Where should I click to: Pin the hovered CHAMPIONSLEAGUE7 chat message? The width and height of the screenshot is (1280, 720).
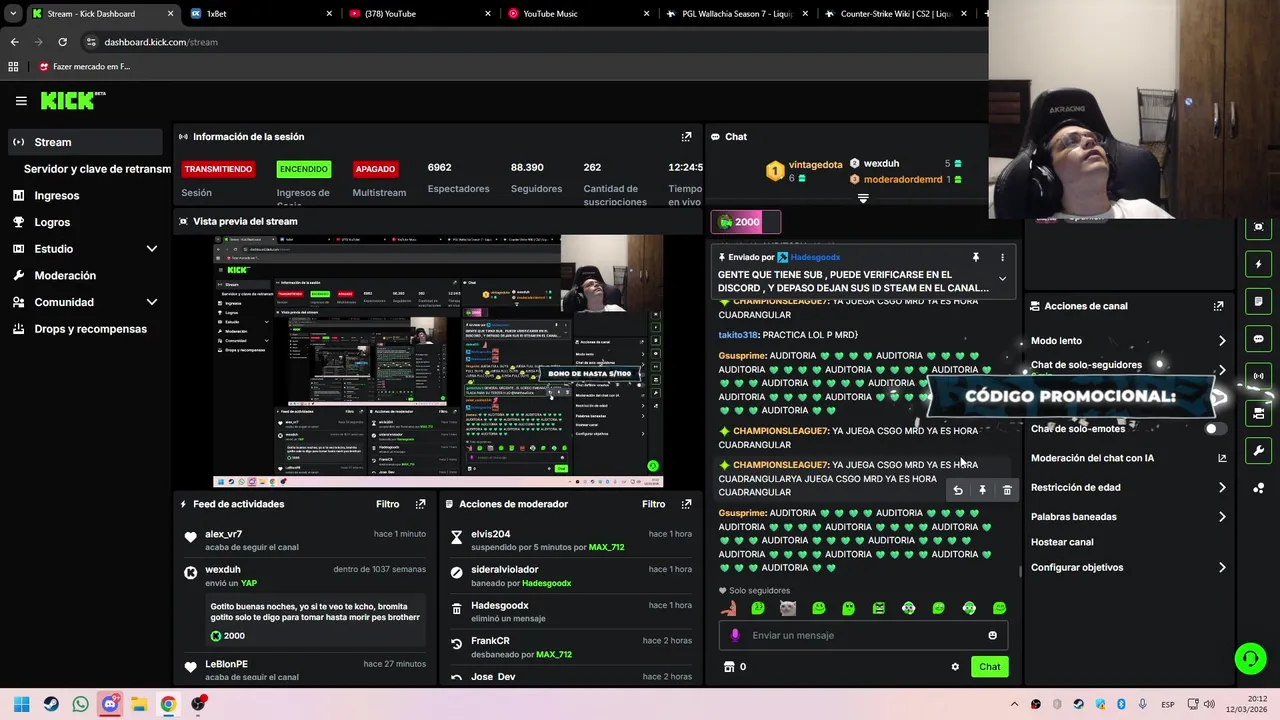(x=982, y=490)
